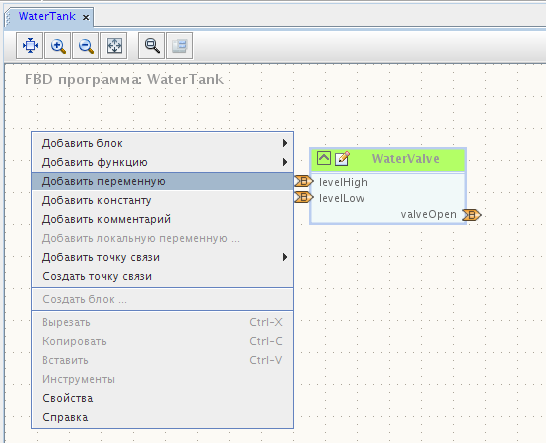Click the fit-to-window icon
Viewport: 546px width, 443px height.
pyautogui.click(x=114, y=46)
